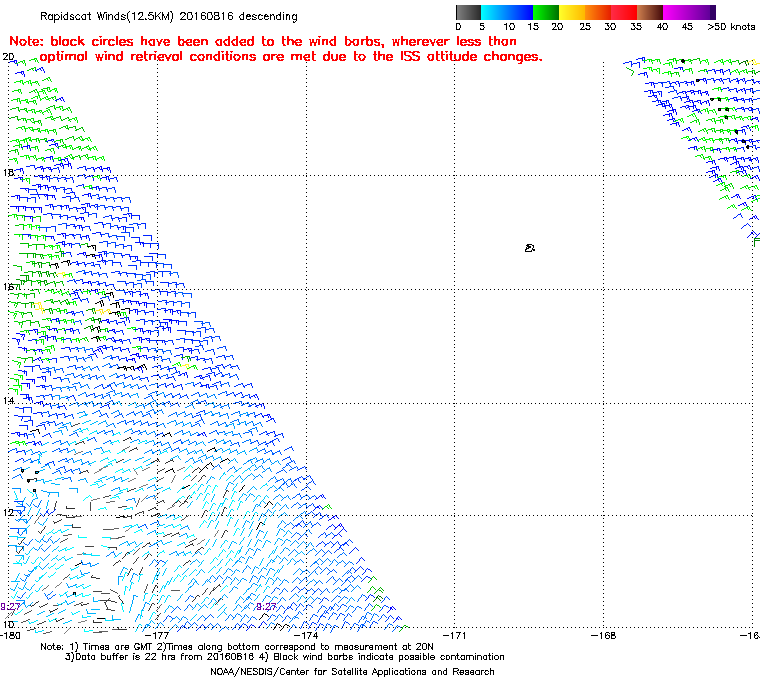
Task: Click the longitude label '-168'
Action: pos(603,635)
